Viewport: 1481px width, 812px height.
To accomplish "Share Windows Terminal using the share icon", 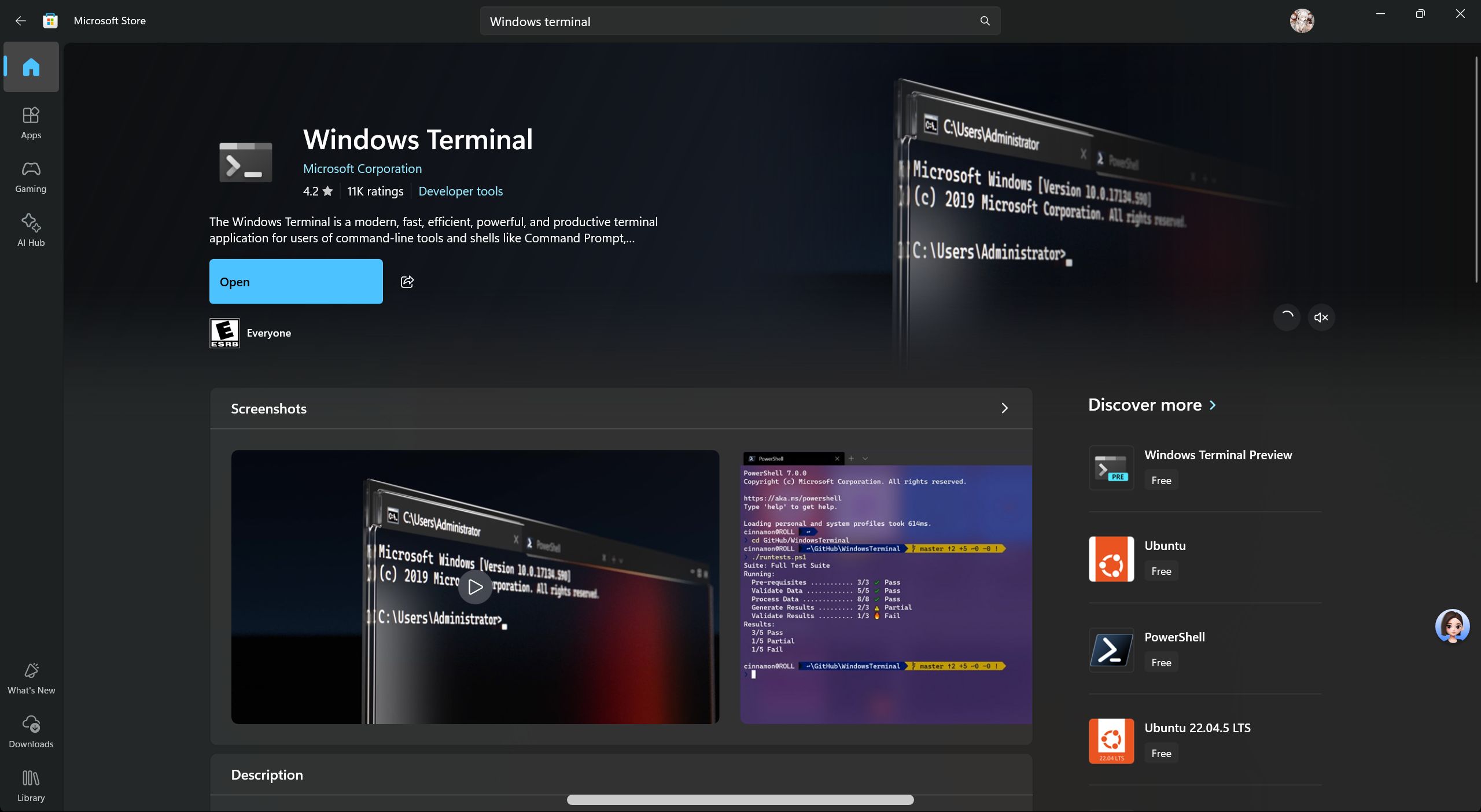I will pyautogui.click(x=407, y=282).
